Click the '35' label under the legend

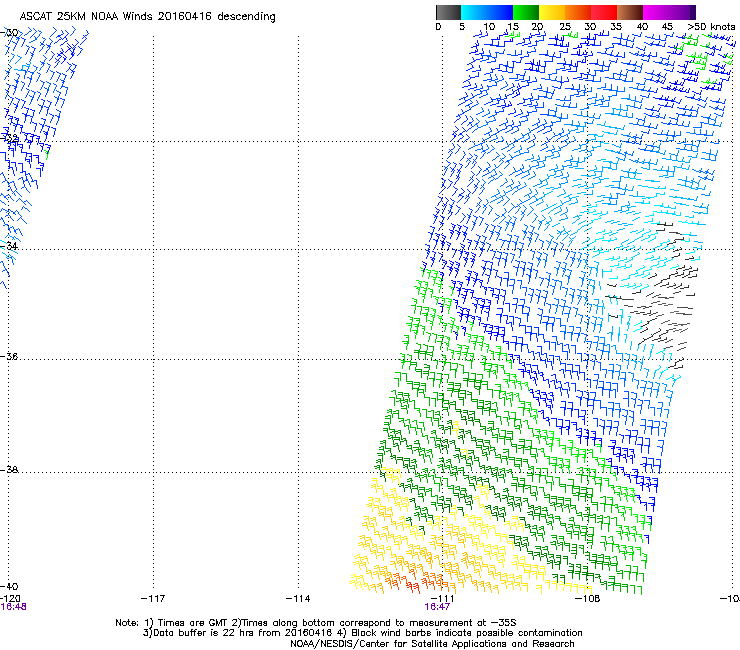coord(616,27)
